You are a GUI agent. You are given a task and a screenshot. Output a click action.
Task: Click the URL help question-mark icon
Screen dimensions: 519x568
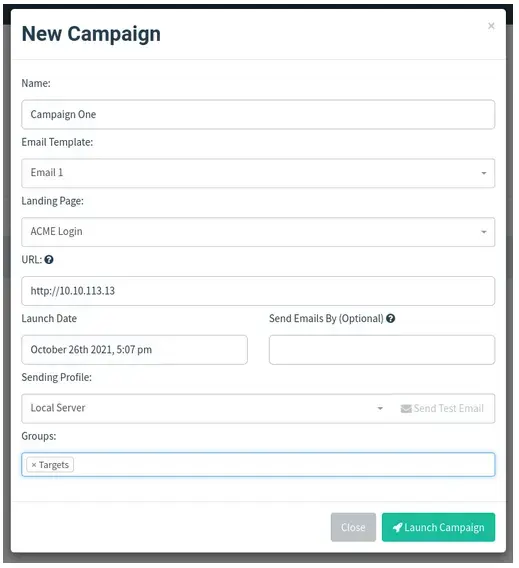49,259
